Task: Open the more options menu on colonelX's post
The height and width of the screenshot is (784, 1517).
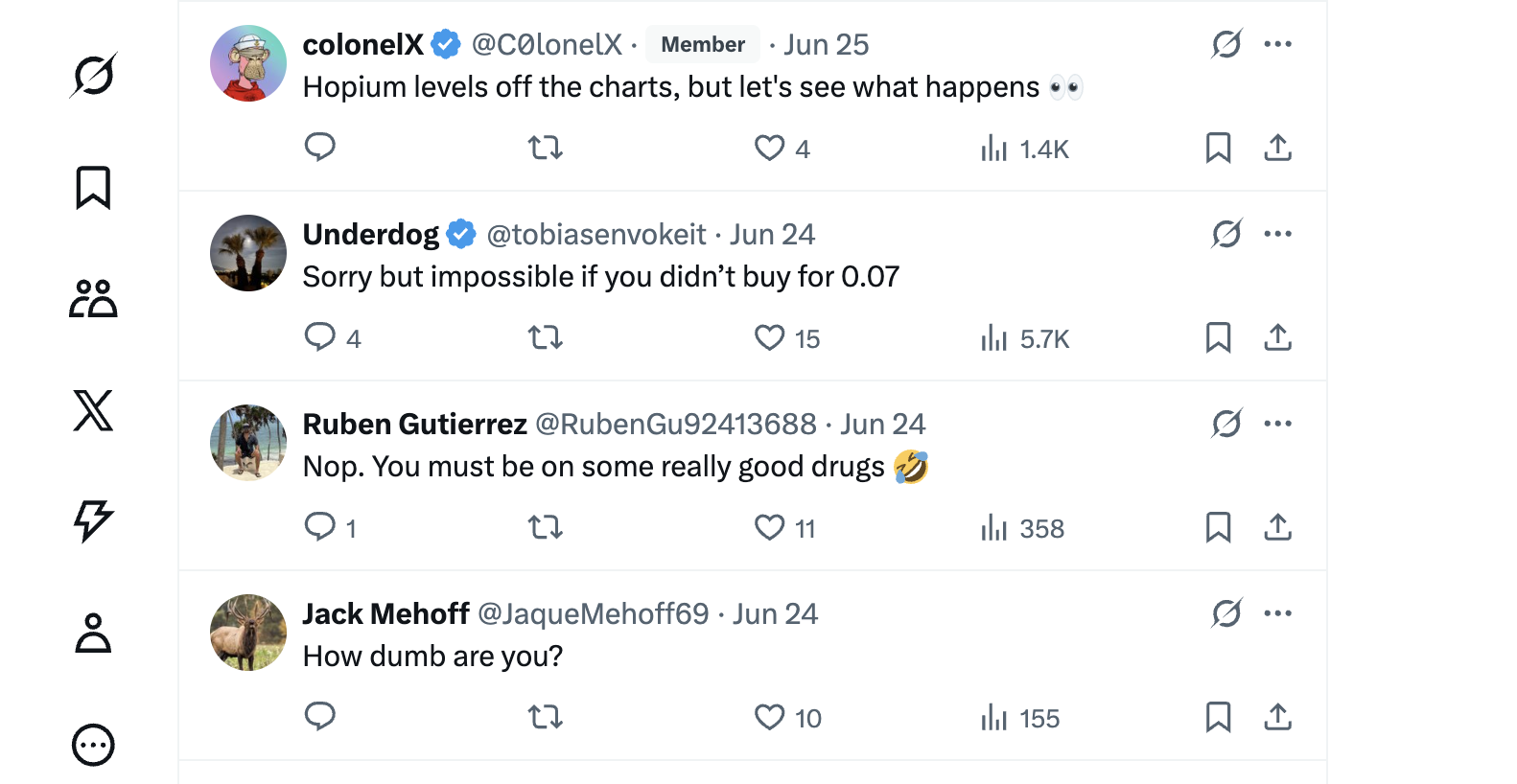Action: pyautogui.click(x=1277, y=44)
